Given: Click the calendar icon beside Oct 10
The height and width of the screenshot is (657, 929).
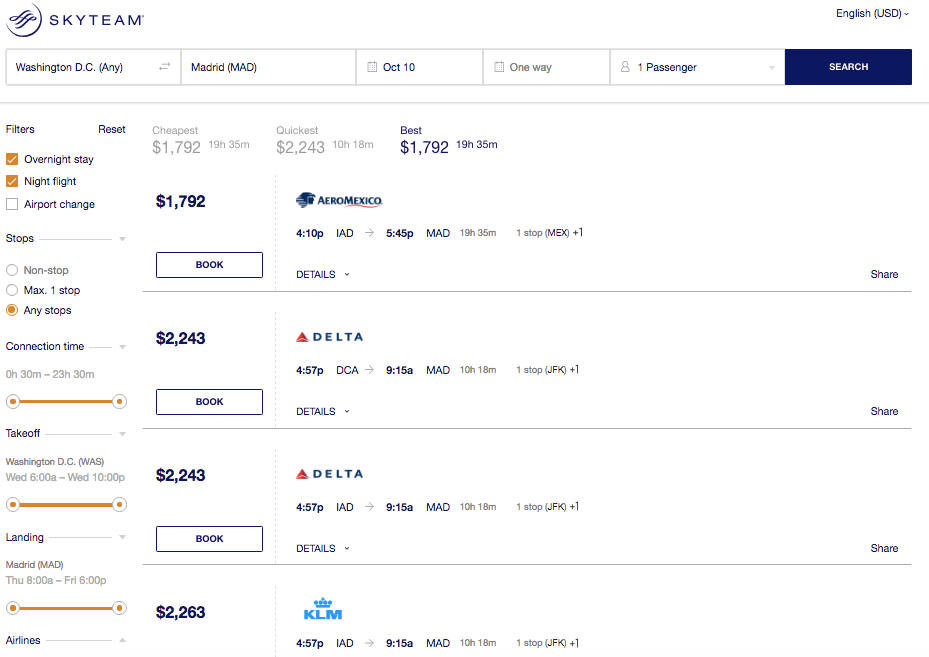Looking at the screenshot, I should pyautogui.click(x=371, y=66).
